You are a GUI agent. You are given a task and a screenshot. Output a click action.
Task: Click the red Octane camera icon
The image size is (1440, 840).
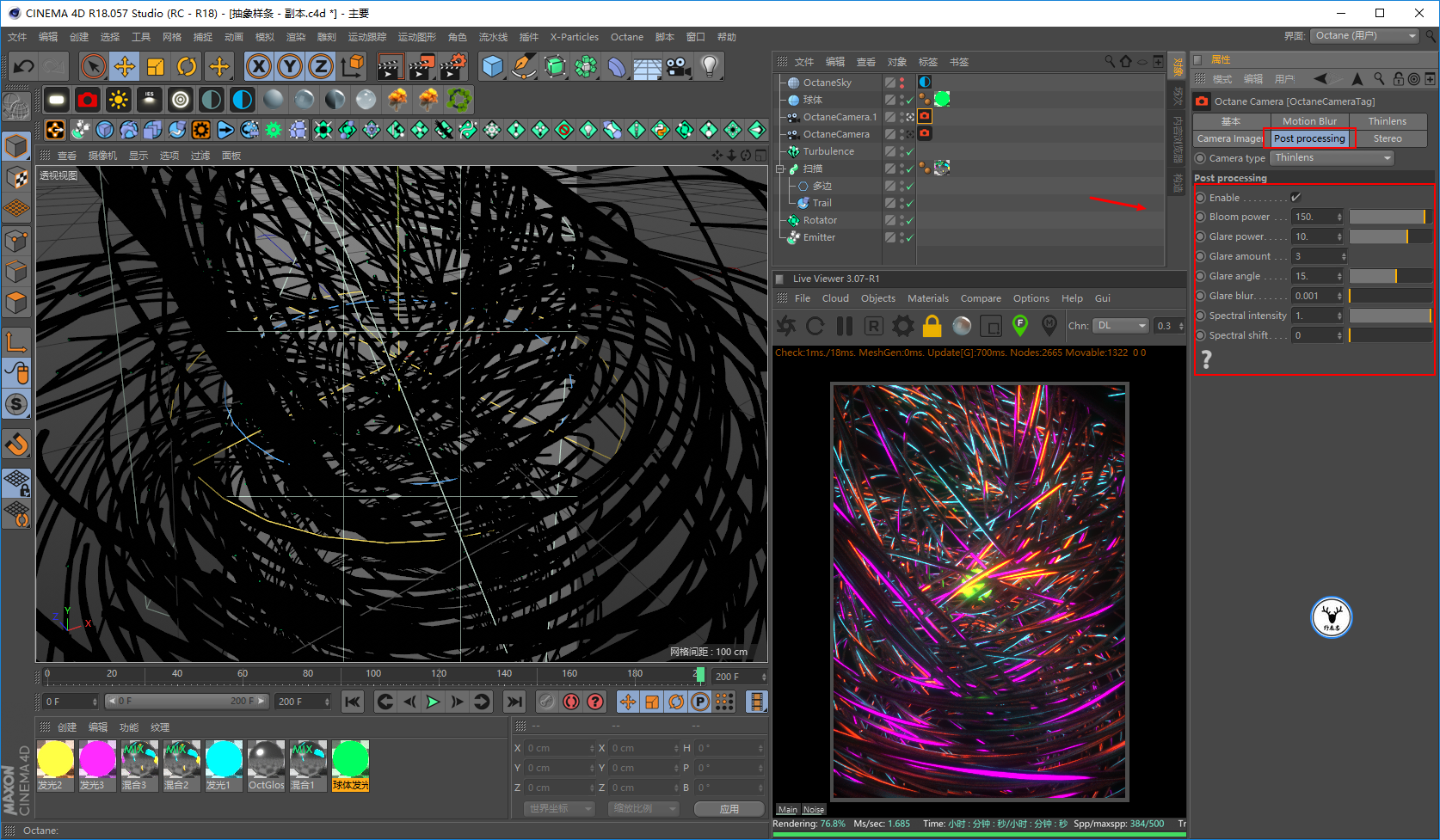88,101
